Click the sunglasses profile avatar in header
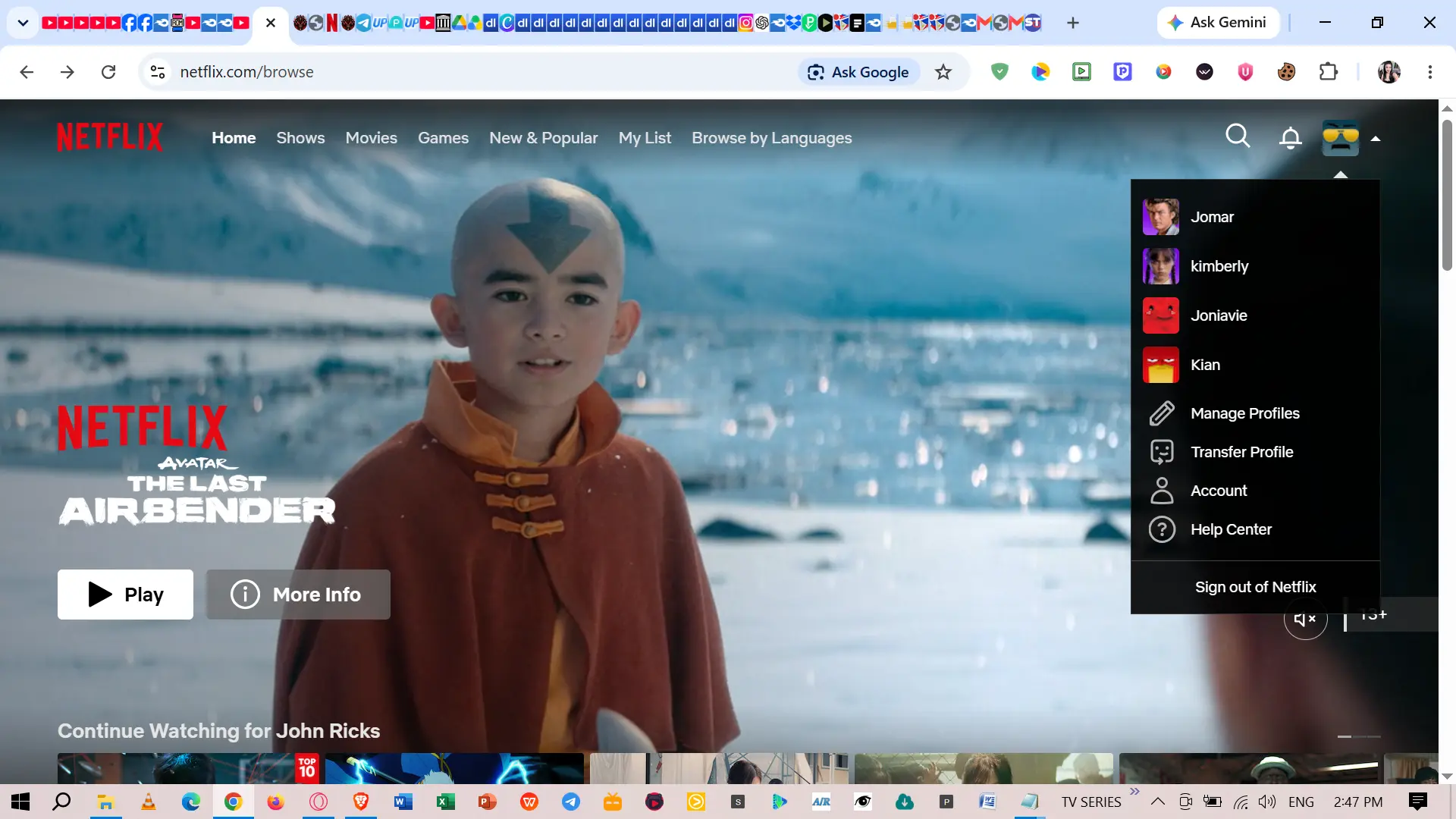The image size is (1456, 819). pos(1340,138)
